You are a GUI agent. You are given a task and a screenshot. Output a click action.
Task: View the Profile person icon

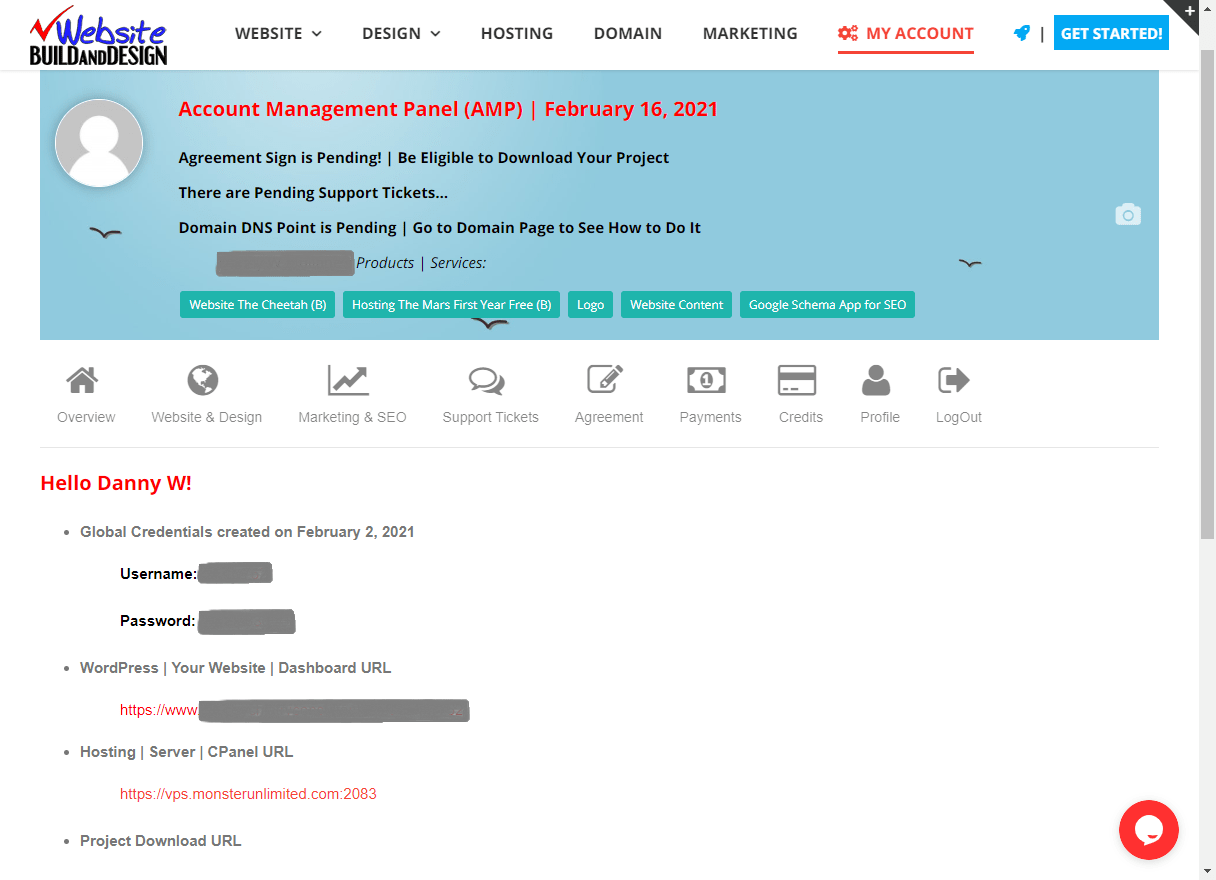click(x=876, y=381)
